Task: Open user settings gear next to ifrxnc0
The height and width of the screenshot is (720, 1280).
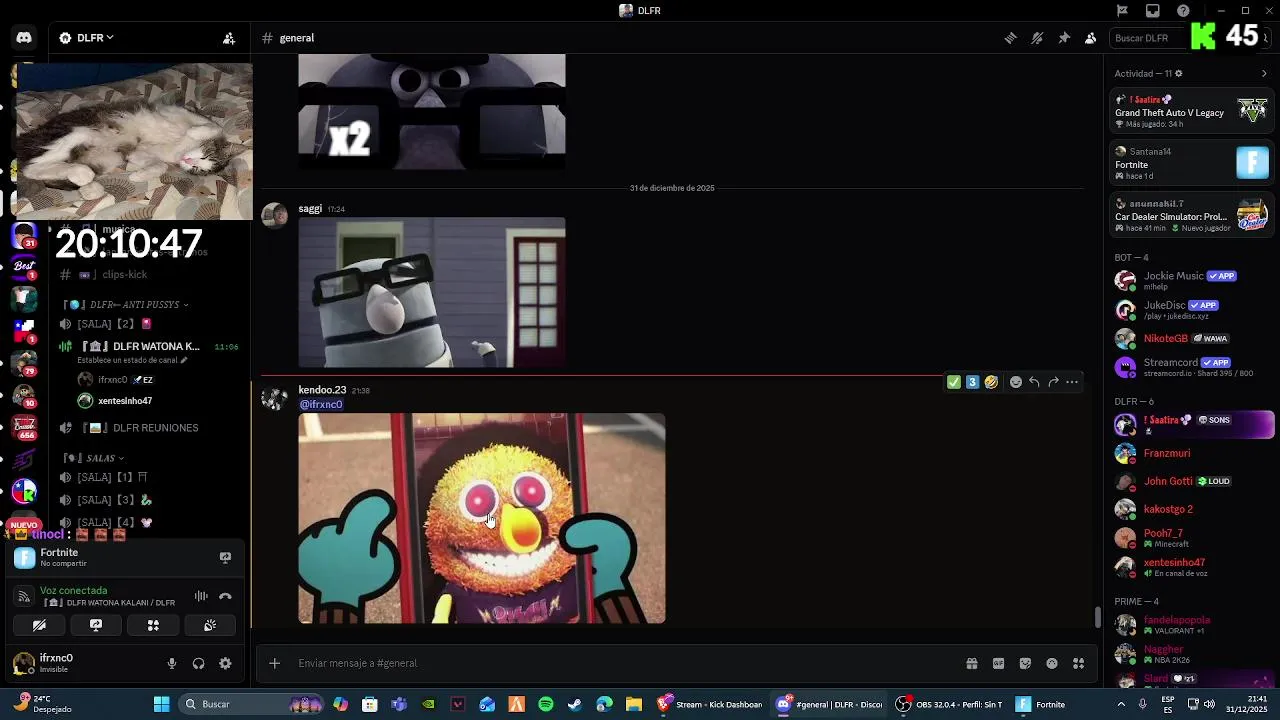Action: coord(225,663)
